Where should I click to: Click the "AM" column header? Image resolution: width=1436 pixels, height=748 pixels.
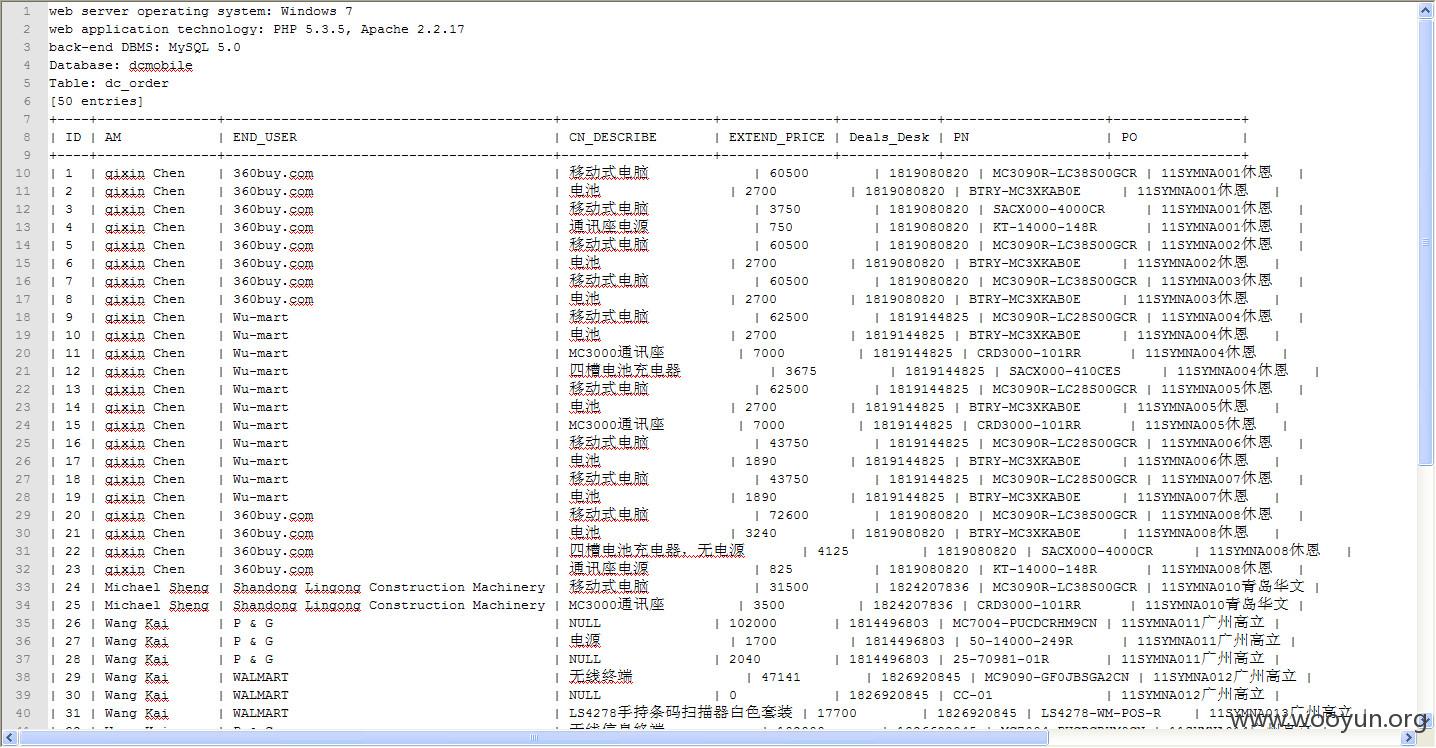point(113,138)
